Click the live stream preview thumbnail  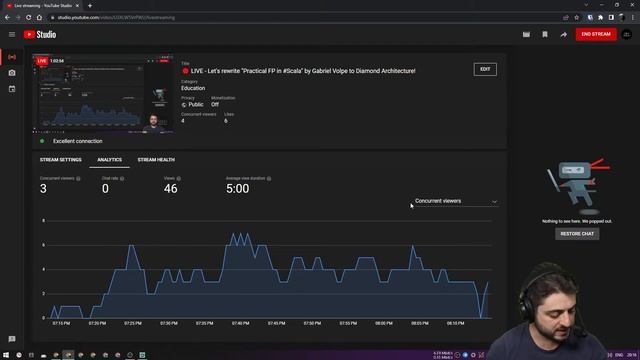click(104, 94)
